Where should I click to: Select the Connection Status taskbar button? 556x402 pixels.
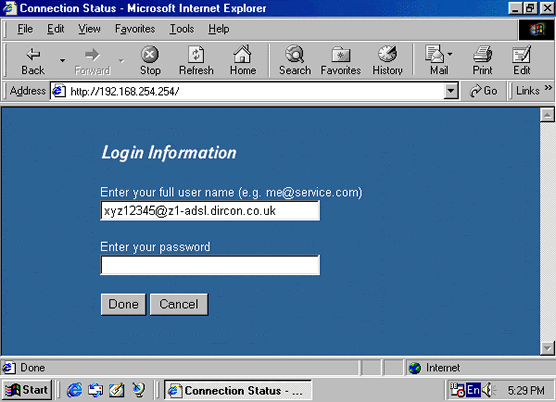point(238,390)
